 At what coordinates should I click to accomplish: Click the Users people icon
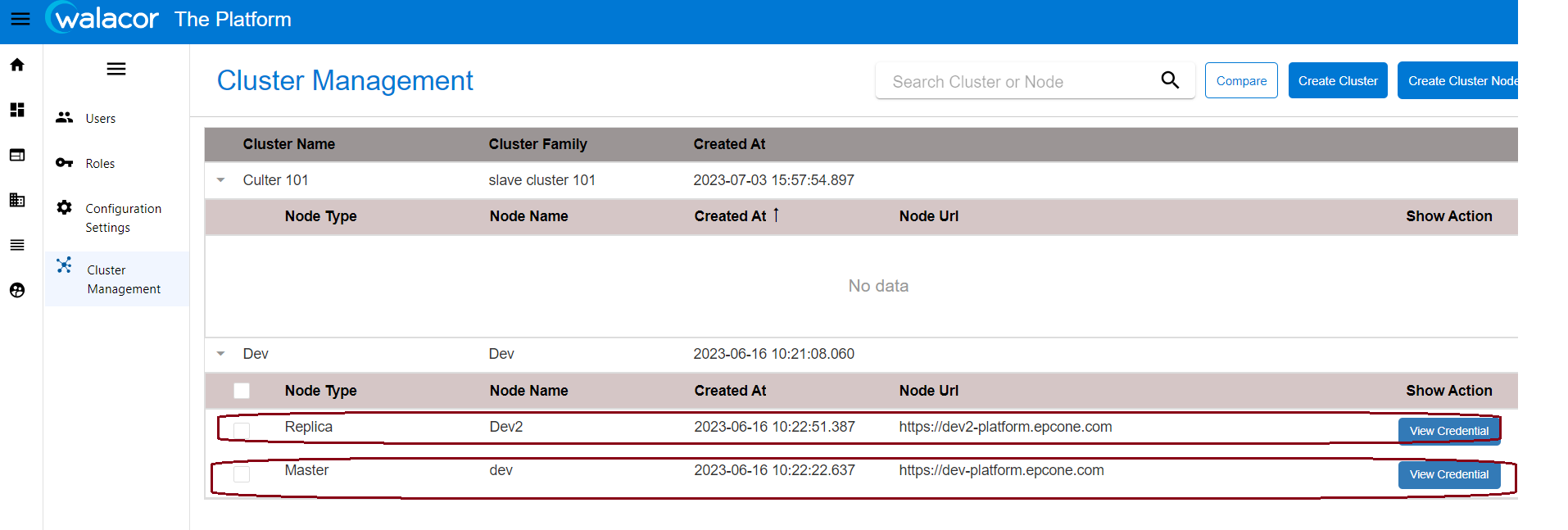tap(65, 118)
